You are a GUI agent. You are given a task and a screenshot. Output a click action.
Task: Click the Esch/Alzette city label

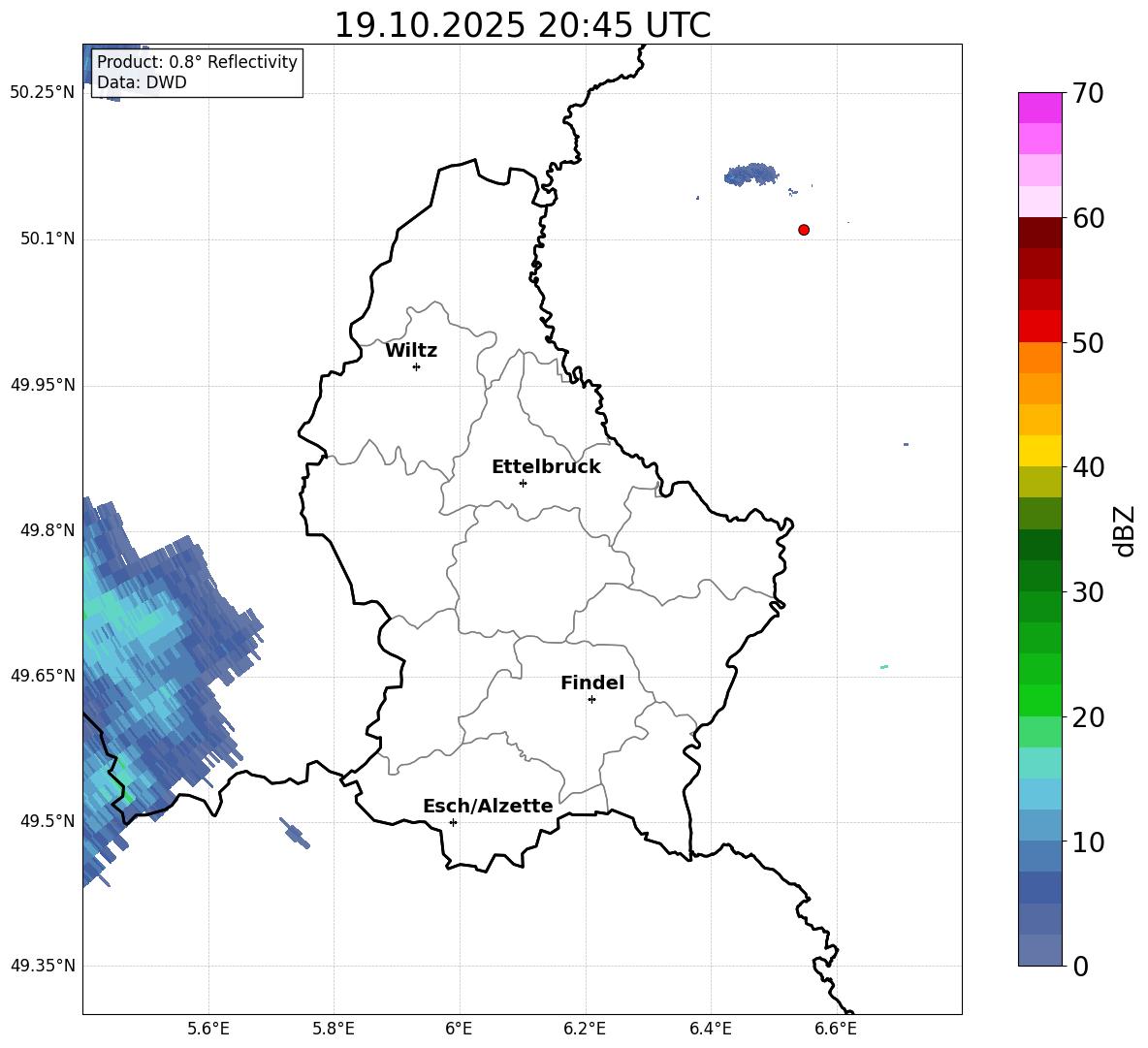point(488,806)
